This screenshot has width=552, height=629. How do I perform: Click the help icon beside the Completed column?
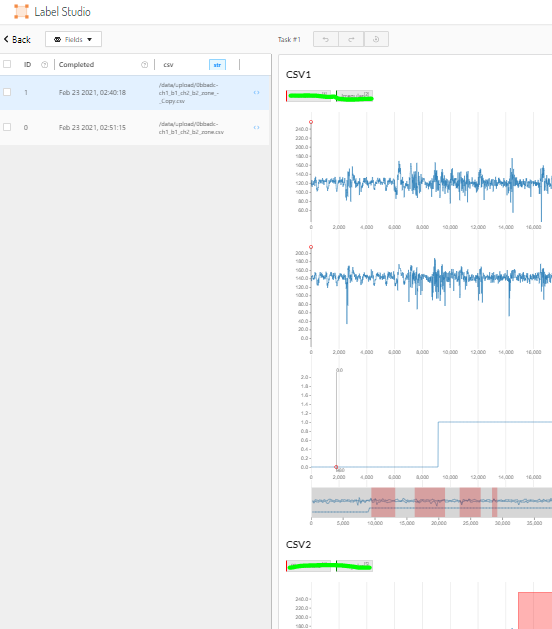(x=144, y=65)
